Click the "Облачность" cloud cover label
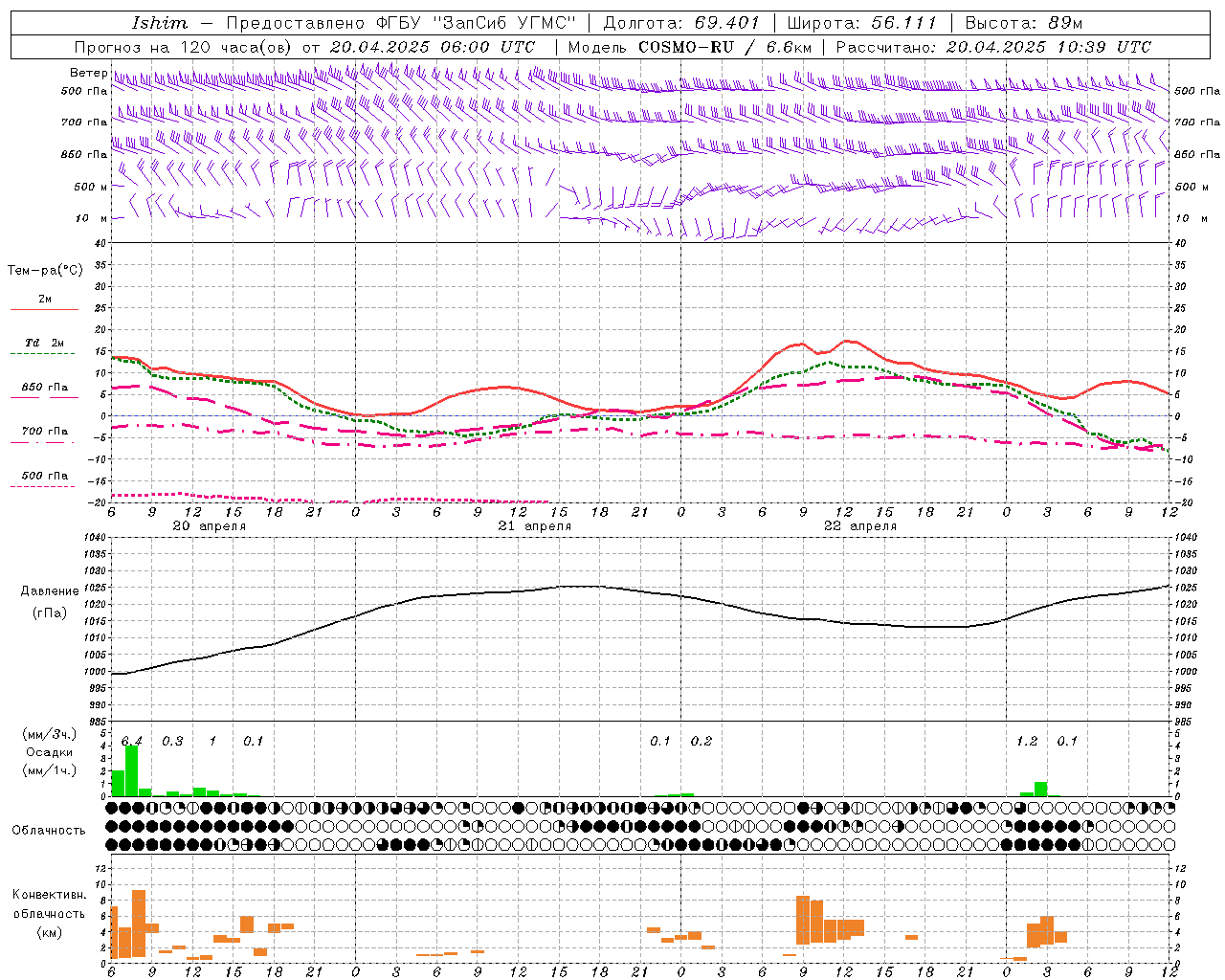Screen dimensions: 1225x980 [x=49, y=830]
